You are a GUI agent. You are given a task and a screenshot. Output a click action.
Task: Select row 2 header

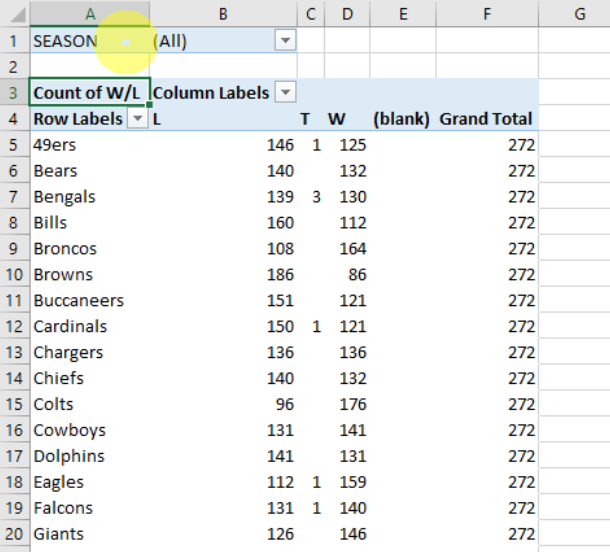pyautogui.click(x=15, y=67)
